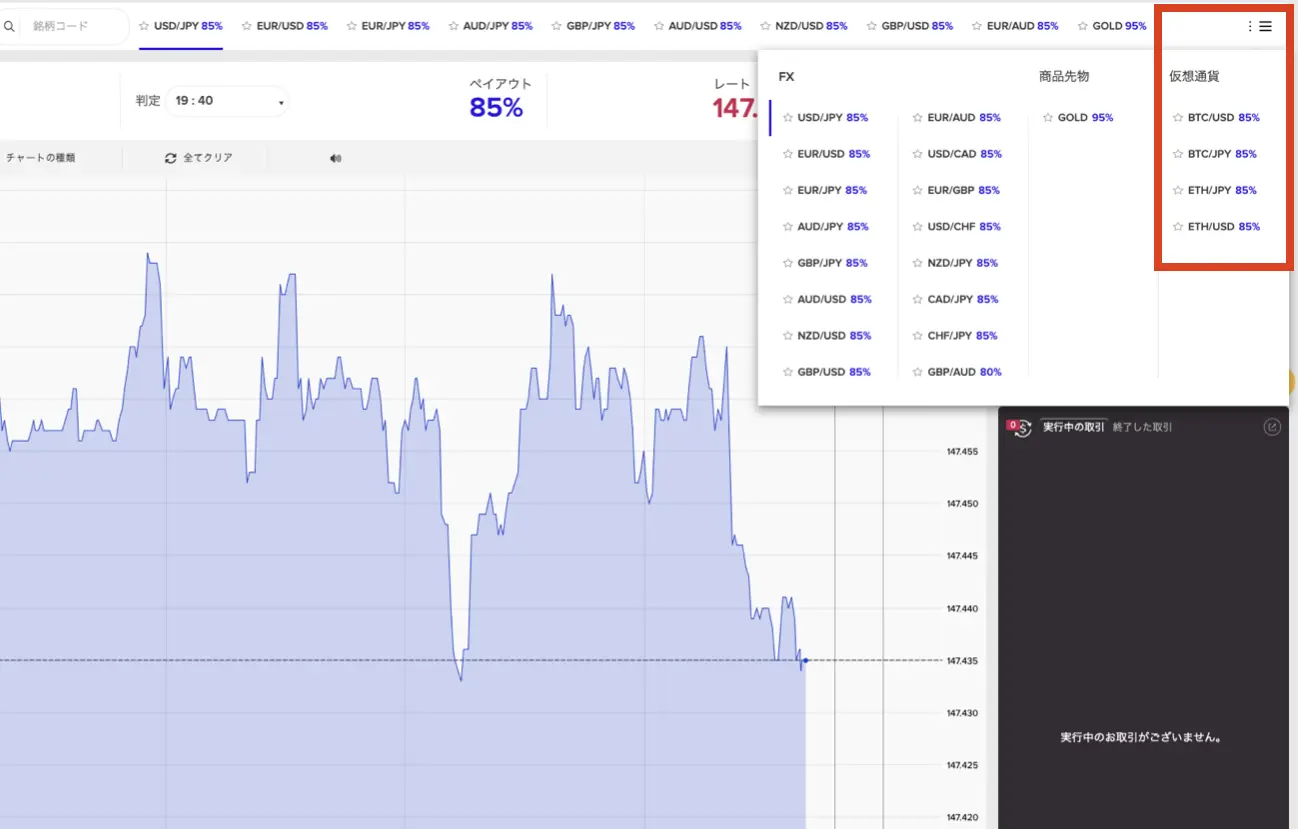This screenshot has width=1298, height=829.
Task: Click 全てクリア button
Action: (x=199, y=158)
